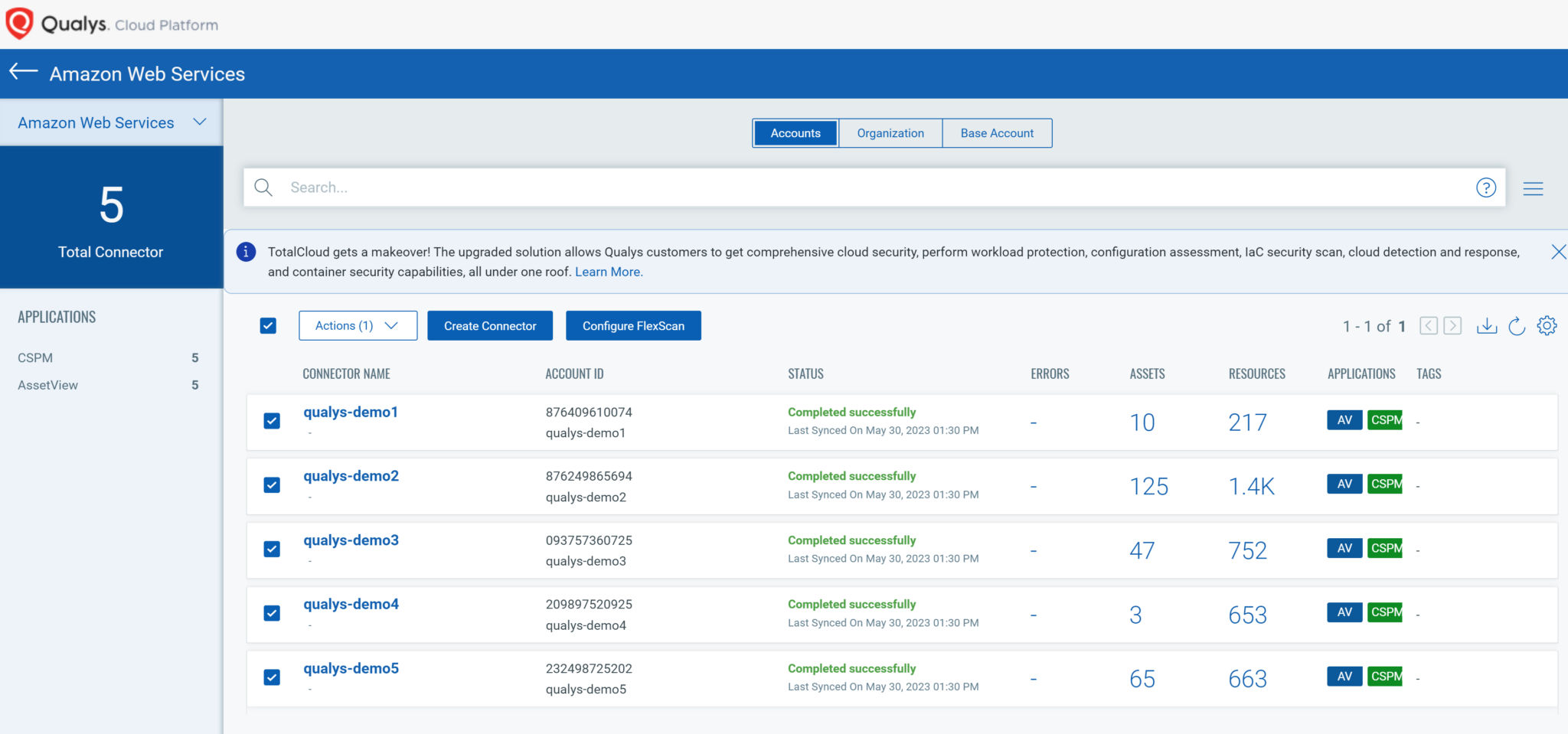Click inside the search field
This screenshot has height=734, width=1568.
pos(536,187)
